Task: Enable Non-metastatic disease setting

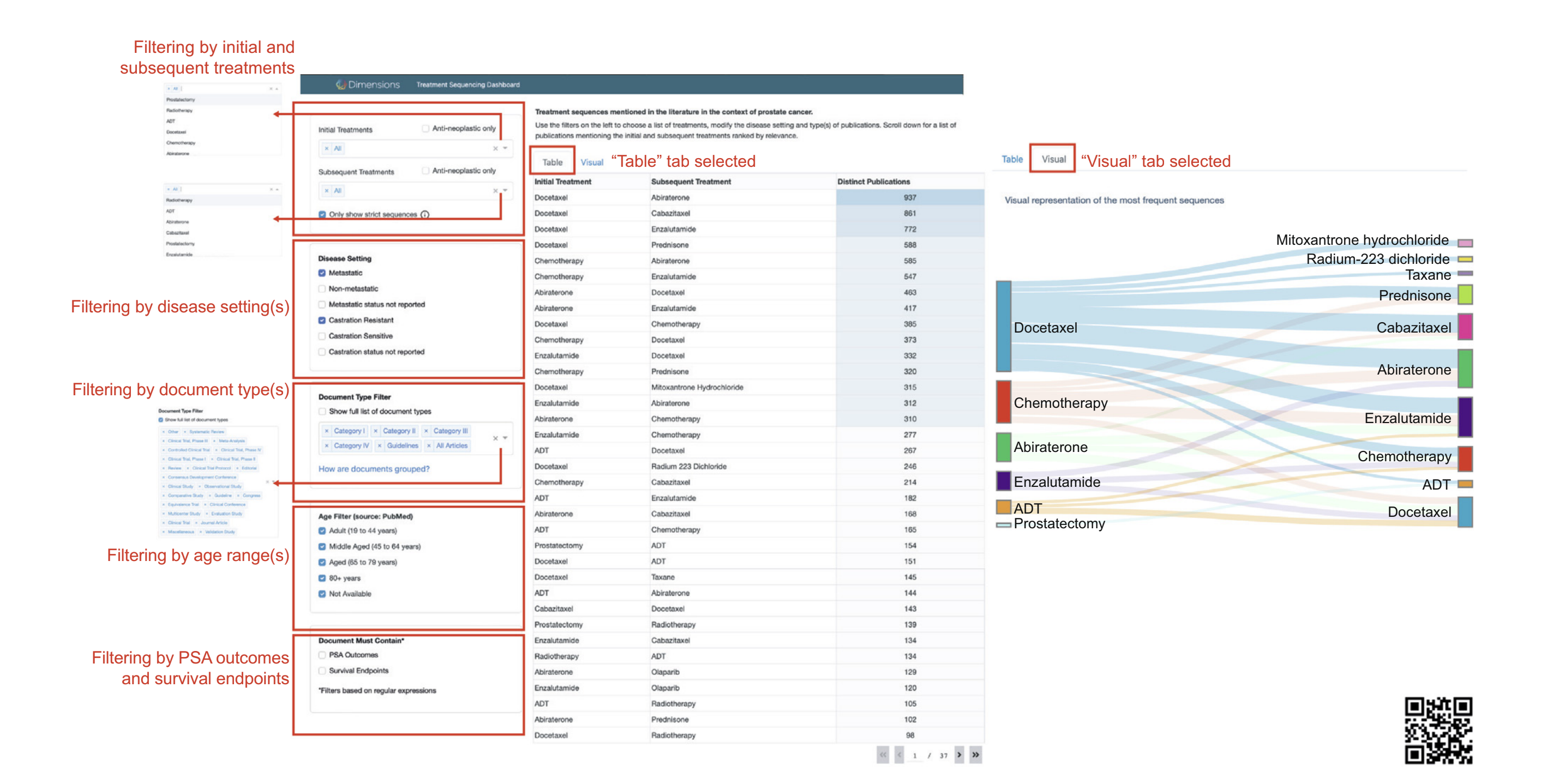Action: pyautogui.click(x=322, y=289)
